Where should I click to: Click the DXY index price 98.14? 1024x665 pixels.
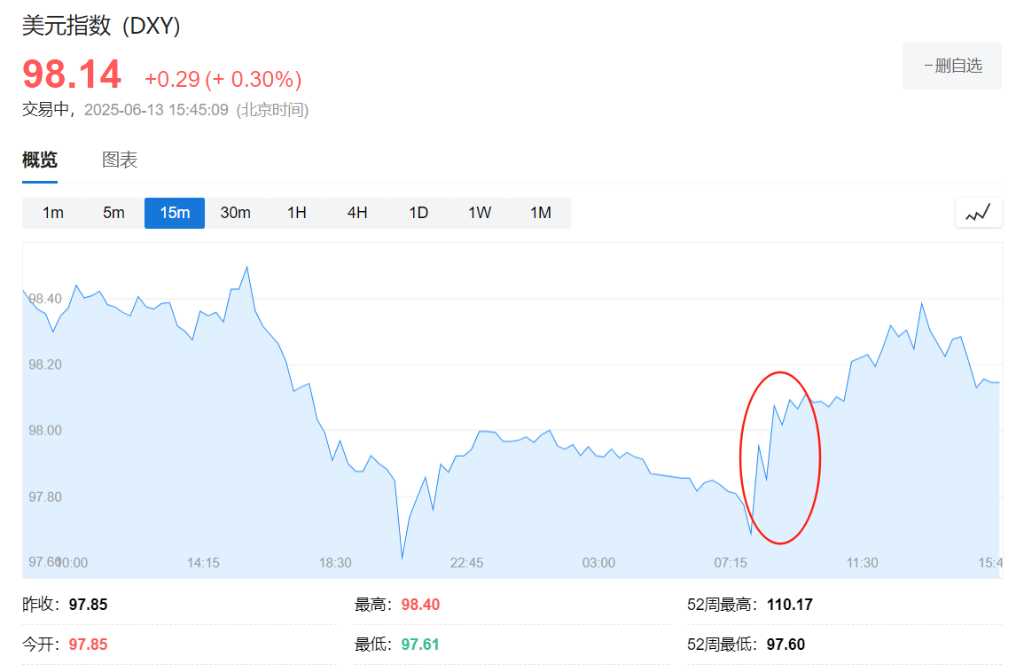pos(72,75)
